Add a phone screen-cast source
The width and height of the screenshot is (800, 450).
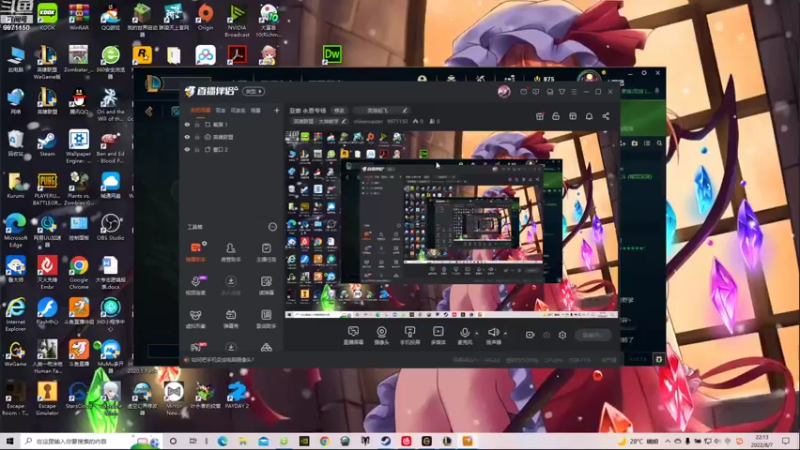coord(410,335)
